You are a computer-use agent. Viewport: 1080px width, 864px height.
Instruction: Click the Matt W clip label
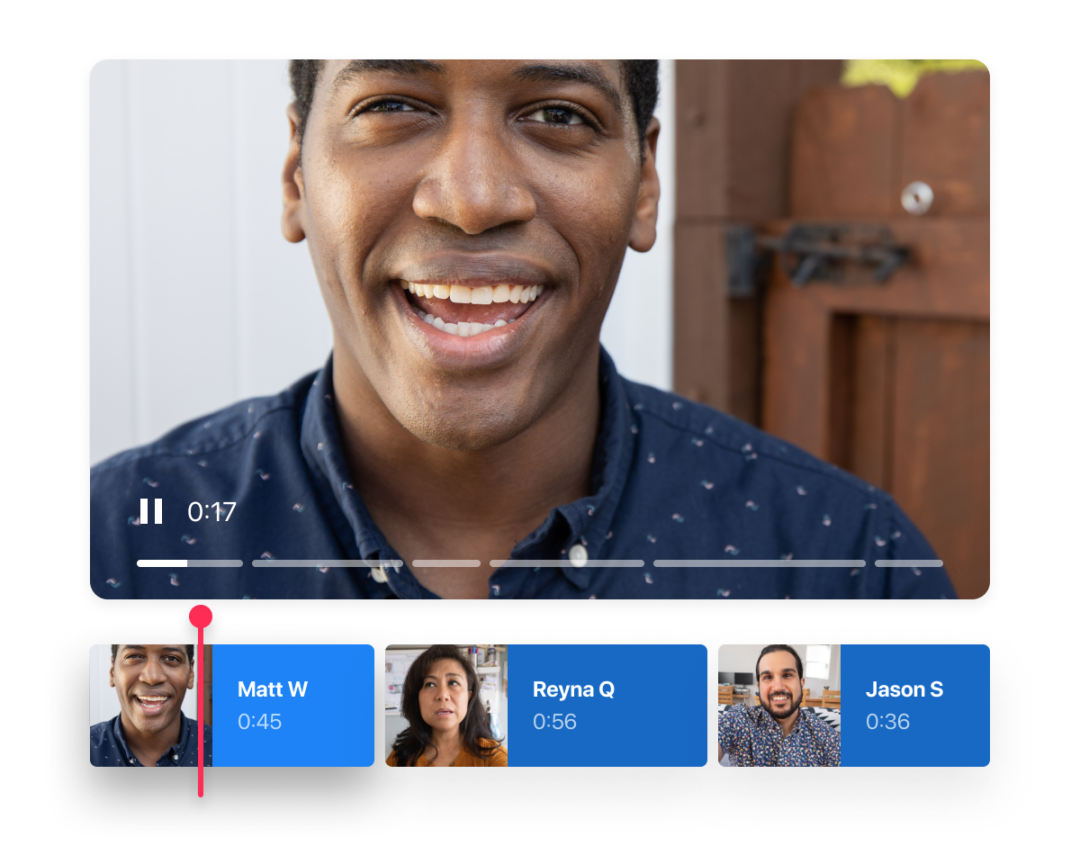pyautogui.click(x=272, y=689)
